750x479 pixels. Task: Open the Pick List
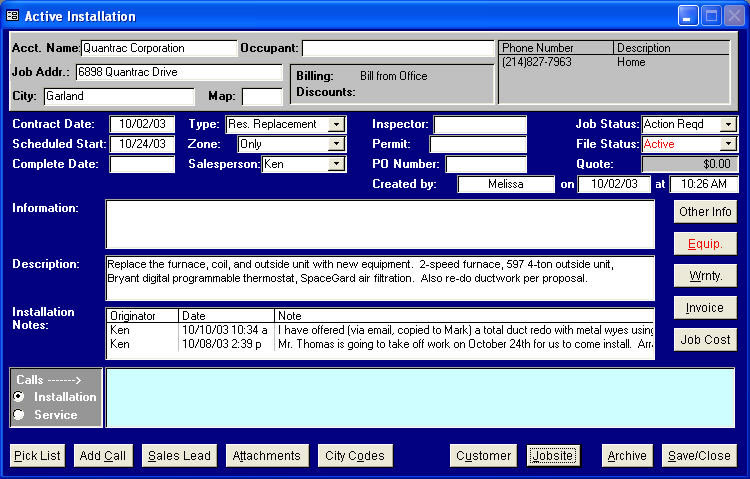click(38, 456)
